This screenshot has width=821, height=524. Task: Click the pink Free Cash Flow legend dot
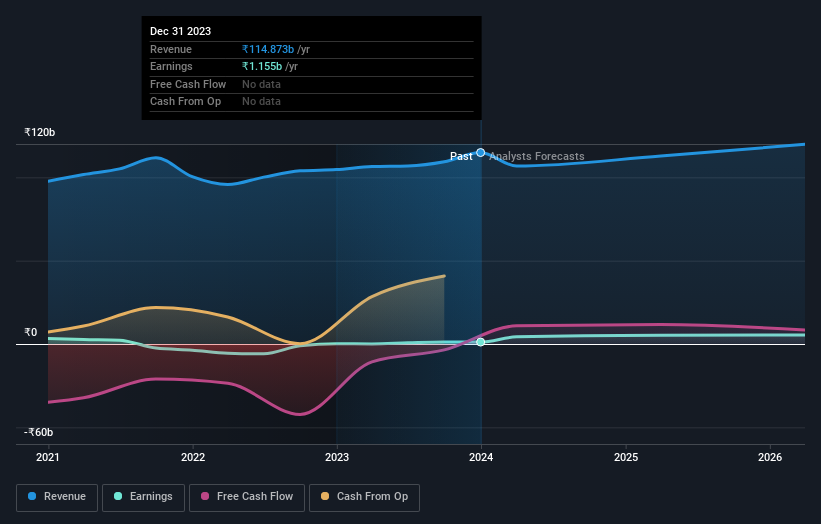205,496
